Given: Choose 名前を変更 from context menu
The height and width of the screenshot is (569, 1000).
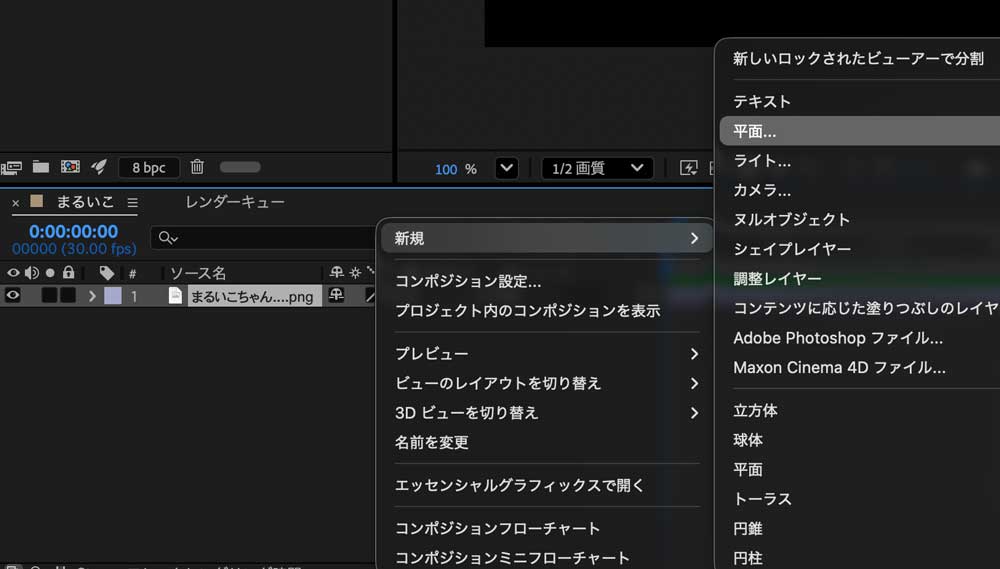Looking at the screenshot, I should point(432,442).
